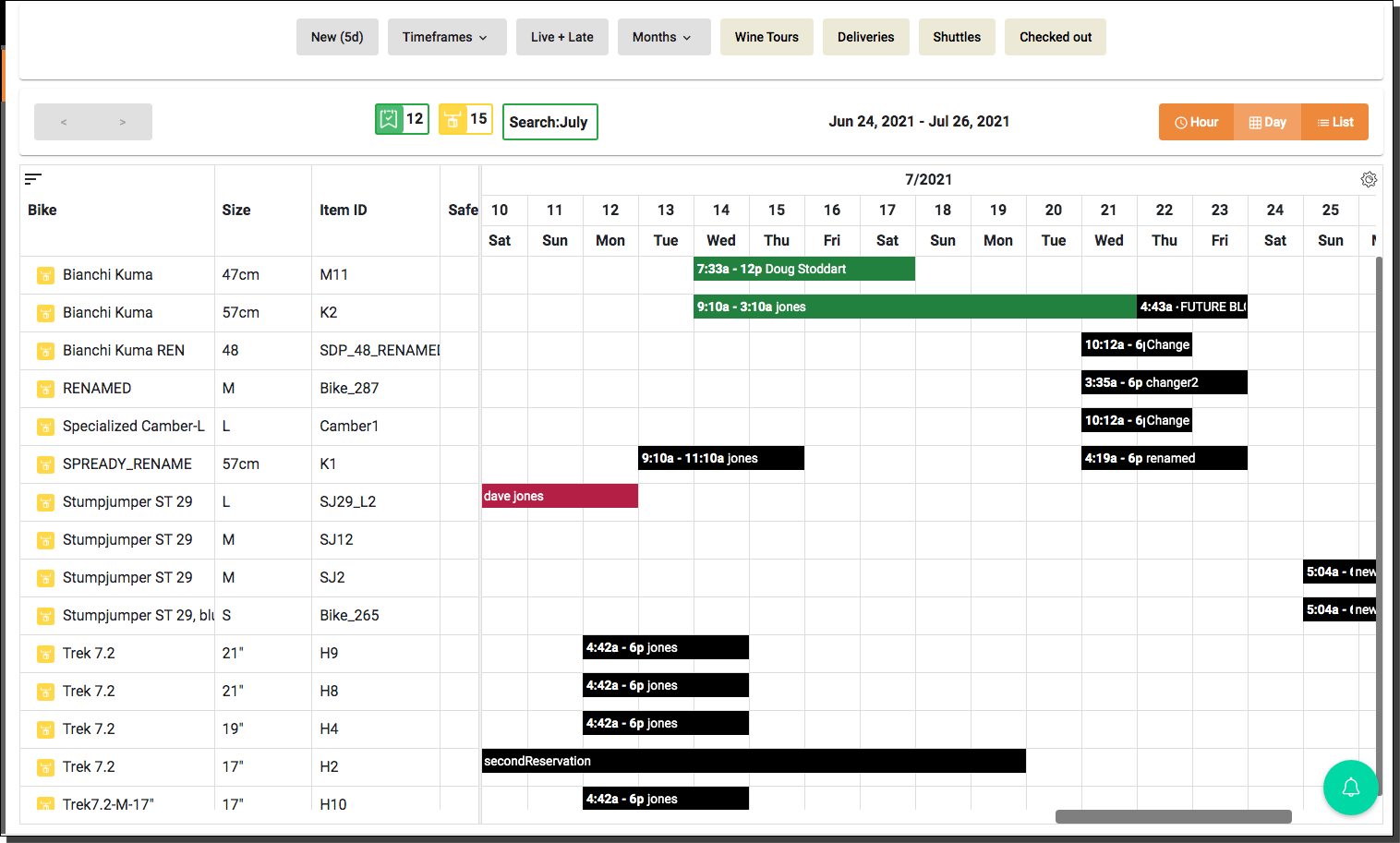Switch to List view
1400x843 pixels.
(x=1334, y=122)
